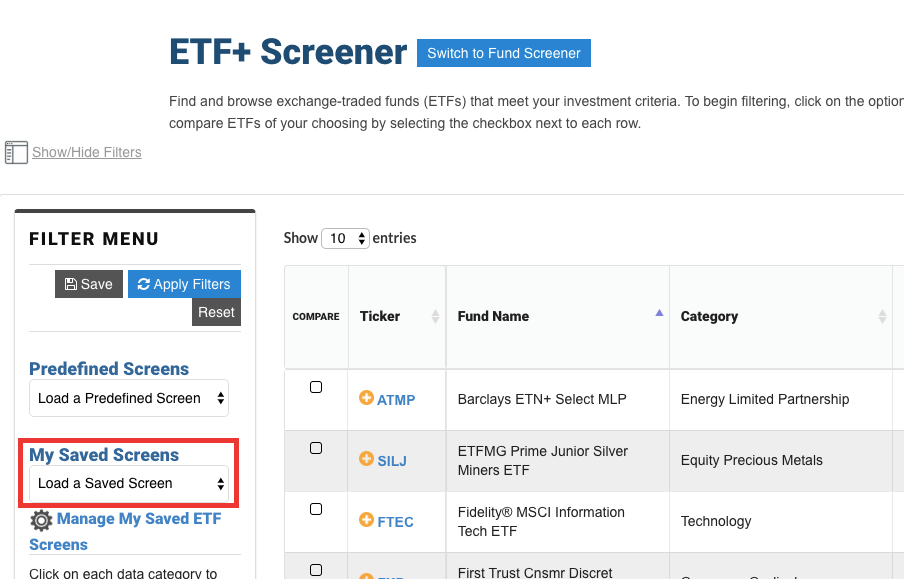
Task: Click the gear icon for managing saved screens
Action: tap(41, 520)
